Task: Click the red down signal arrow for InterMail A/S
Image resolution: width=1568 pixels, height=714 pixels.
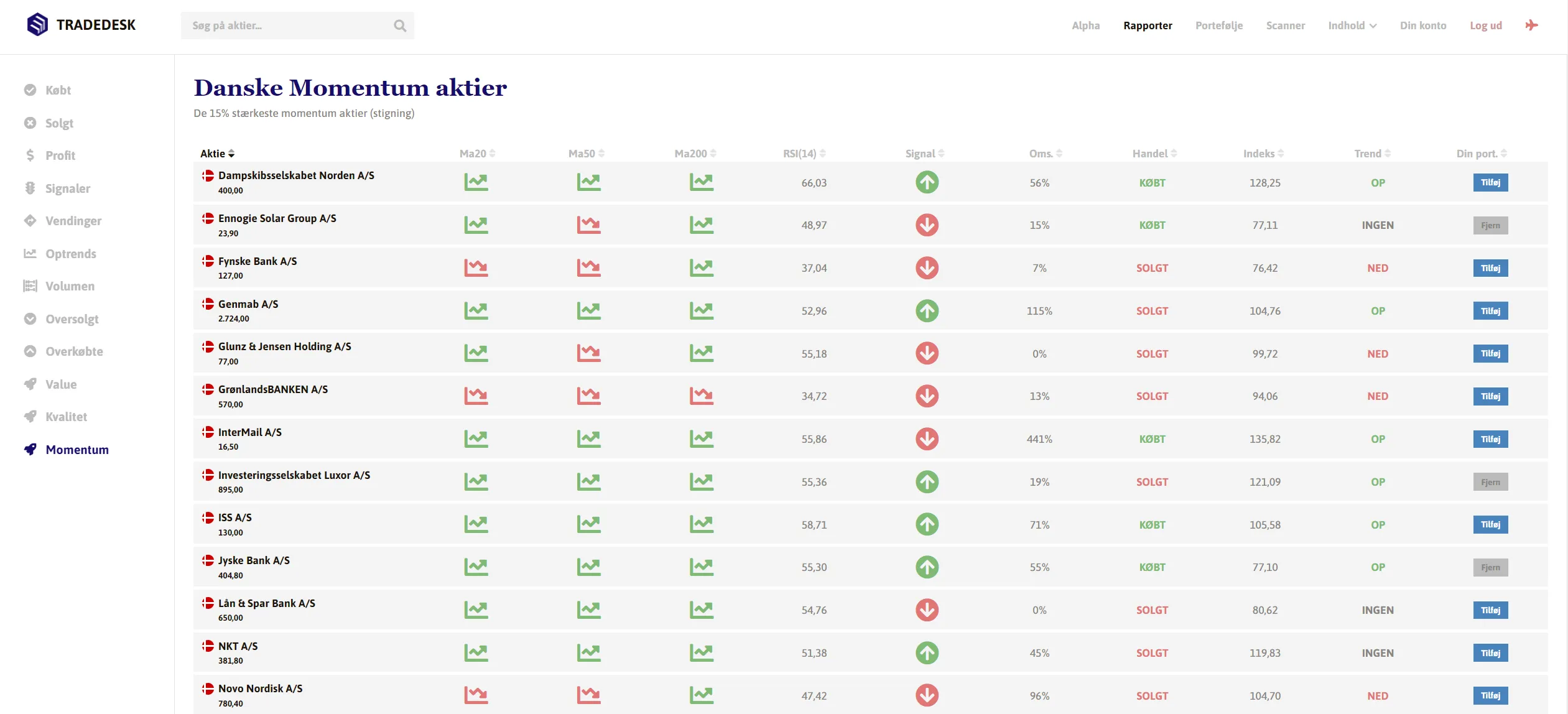Action: 927,439
